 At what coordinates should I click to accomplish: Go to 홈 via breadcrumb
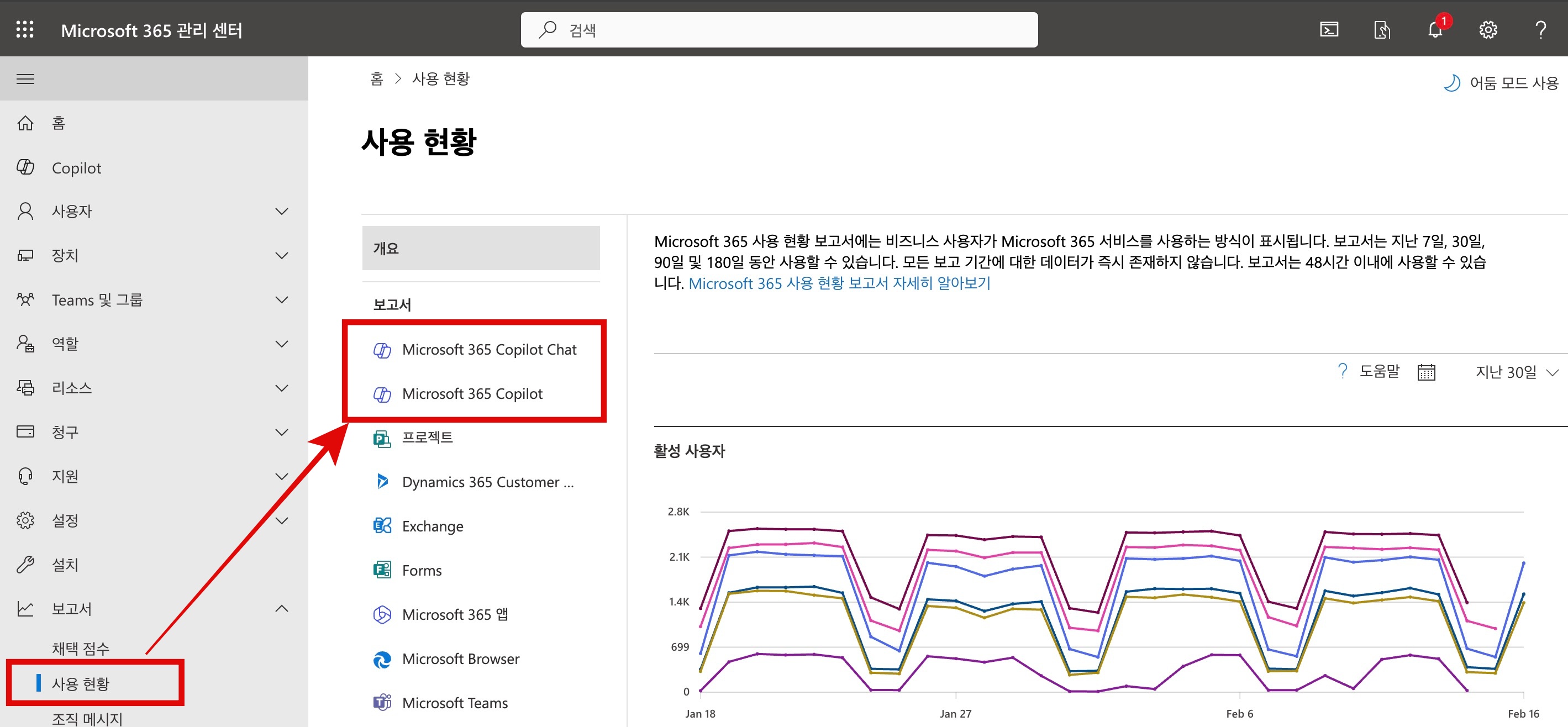[x=376, y=78]
